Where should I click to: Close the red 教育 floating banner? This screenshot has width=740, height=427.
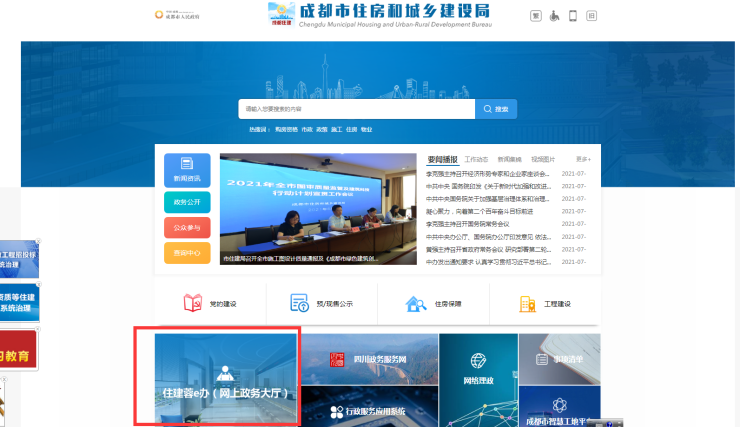coord(38,329)
